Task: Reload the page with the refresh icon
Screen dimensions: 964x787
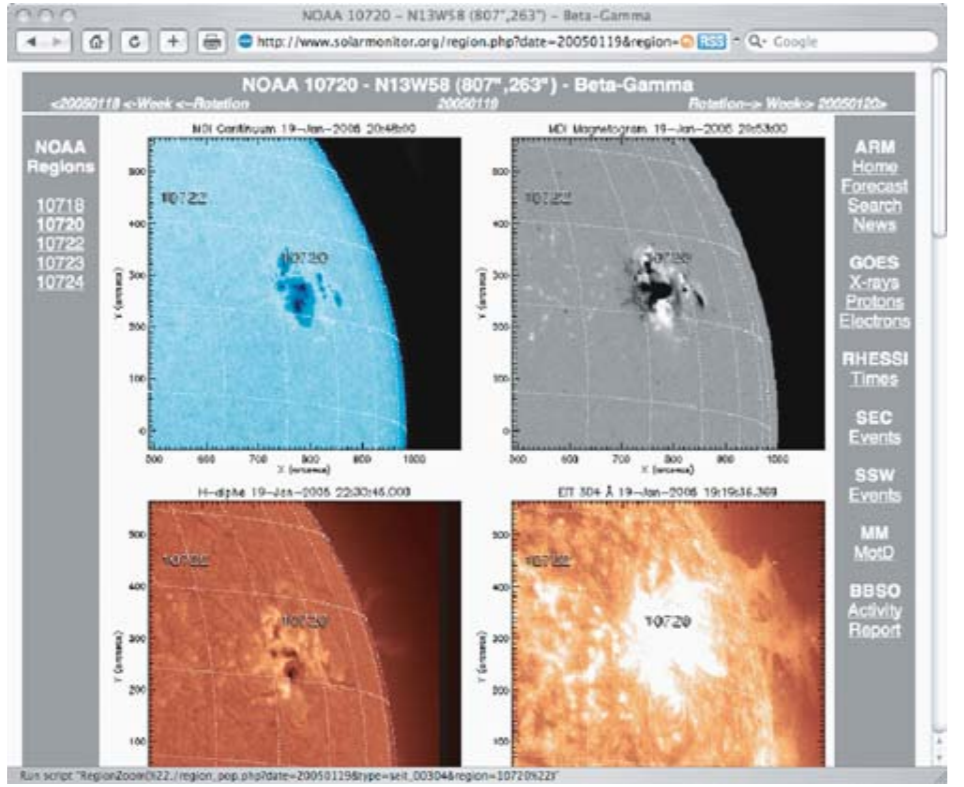Action: tap(135, 42)
